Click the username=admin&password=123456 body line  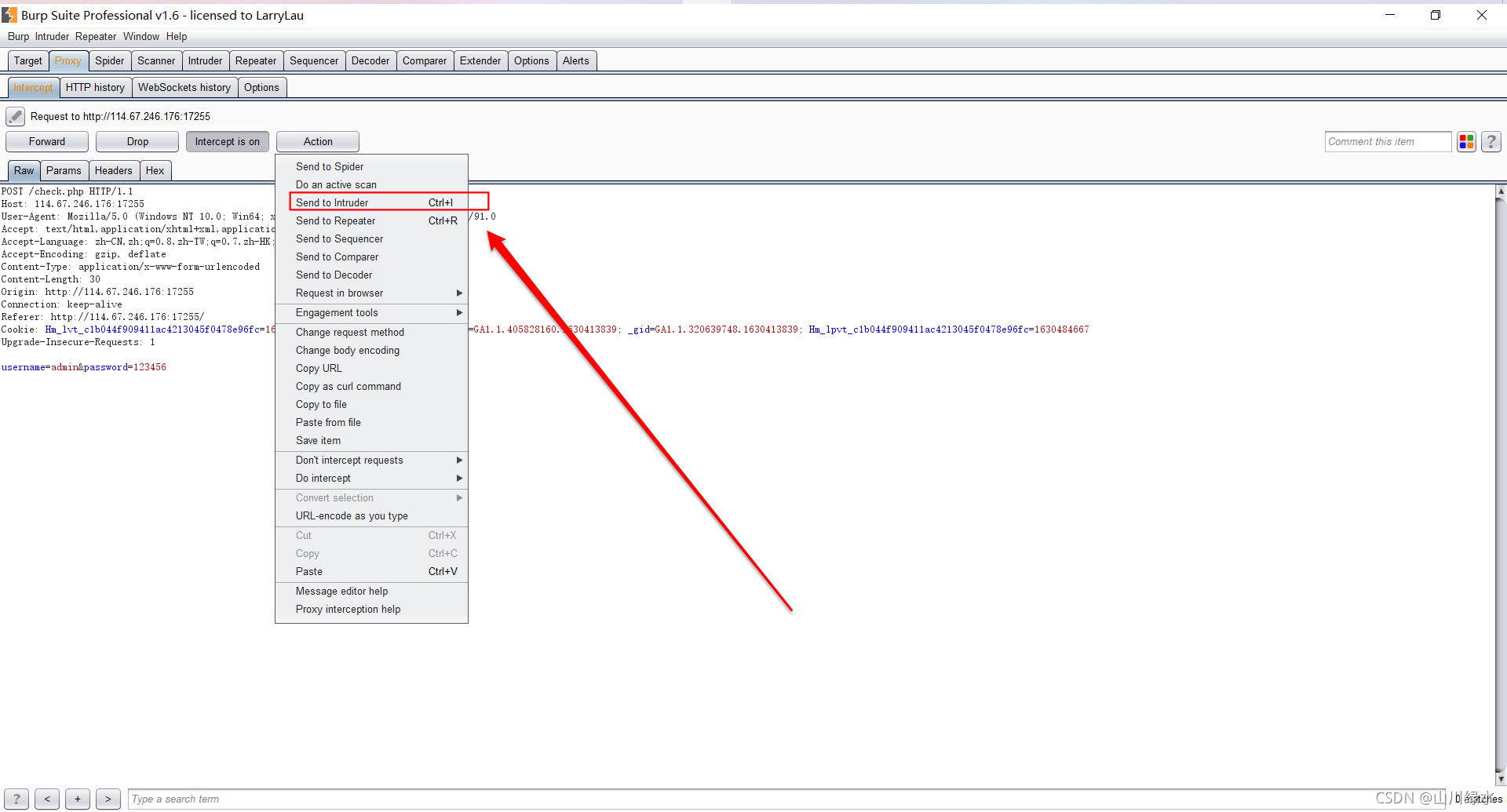point(84,367)
